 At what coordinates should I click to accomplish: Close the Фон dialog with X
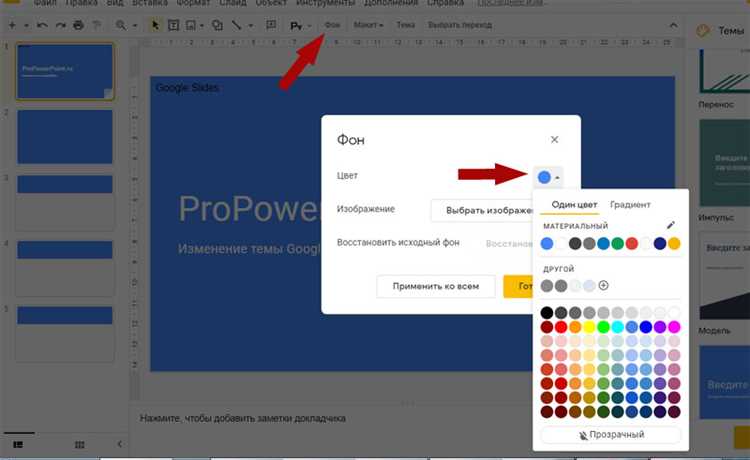pos(554,140)
